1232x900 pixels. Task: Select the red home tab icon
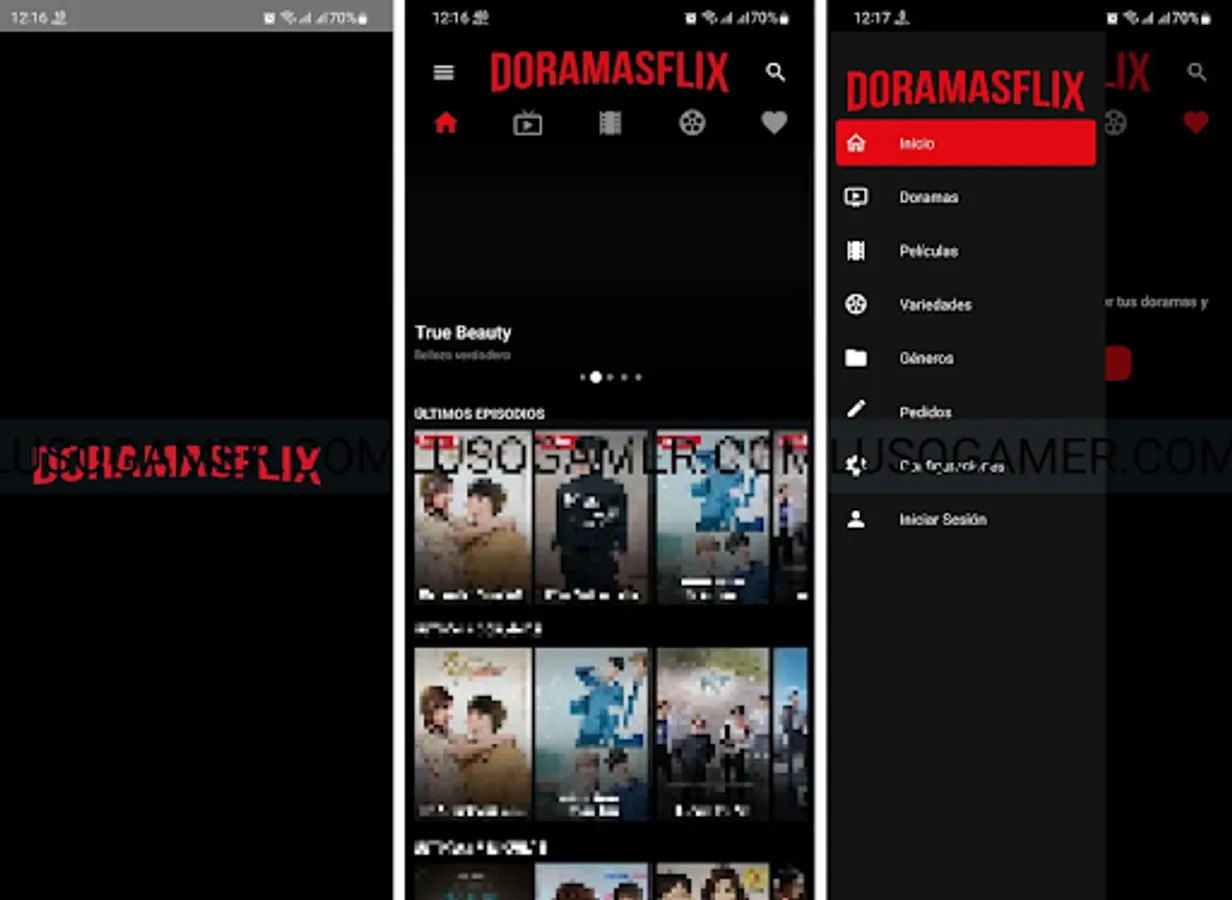(445, 123)
